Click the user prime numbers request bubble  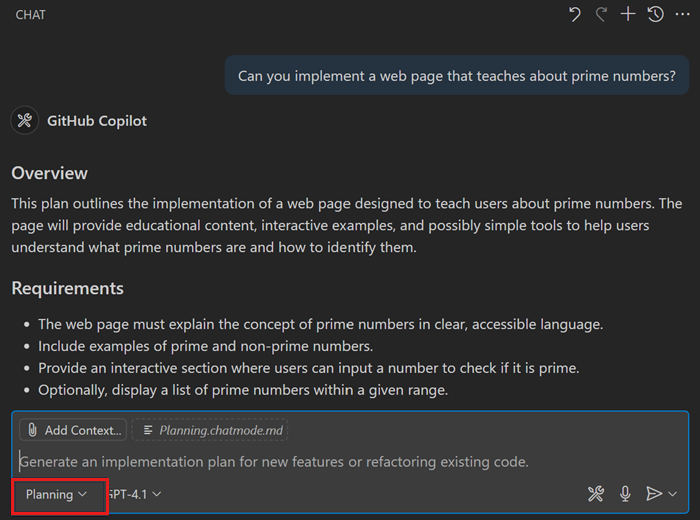pos(456,75)
